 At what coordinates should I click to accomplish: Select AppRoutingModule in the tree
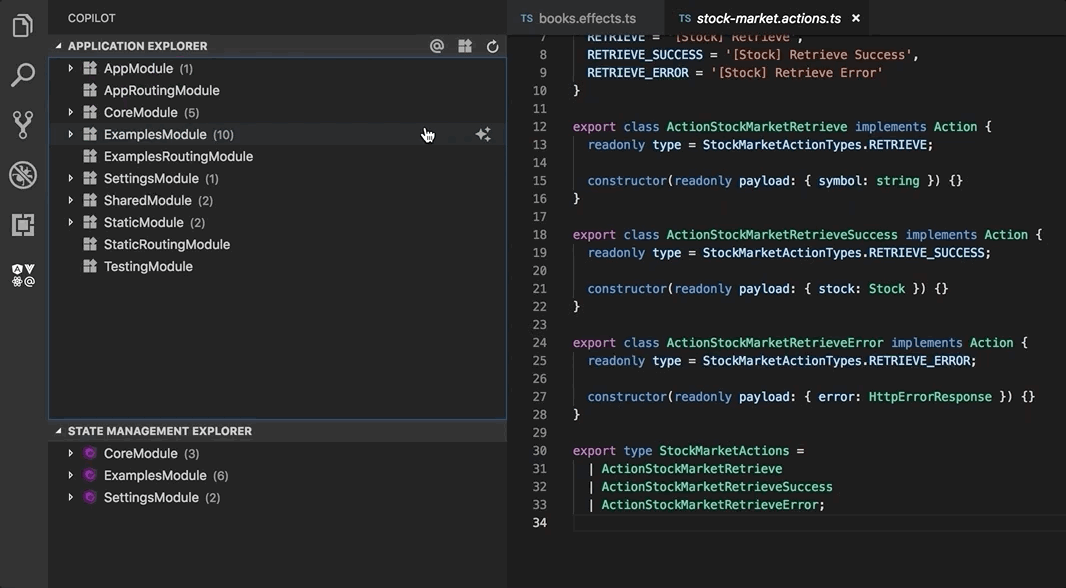162,90
